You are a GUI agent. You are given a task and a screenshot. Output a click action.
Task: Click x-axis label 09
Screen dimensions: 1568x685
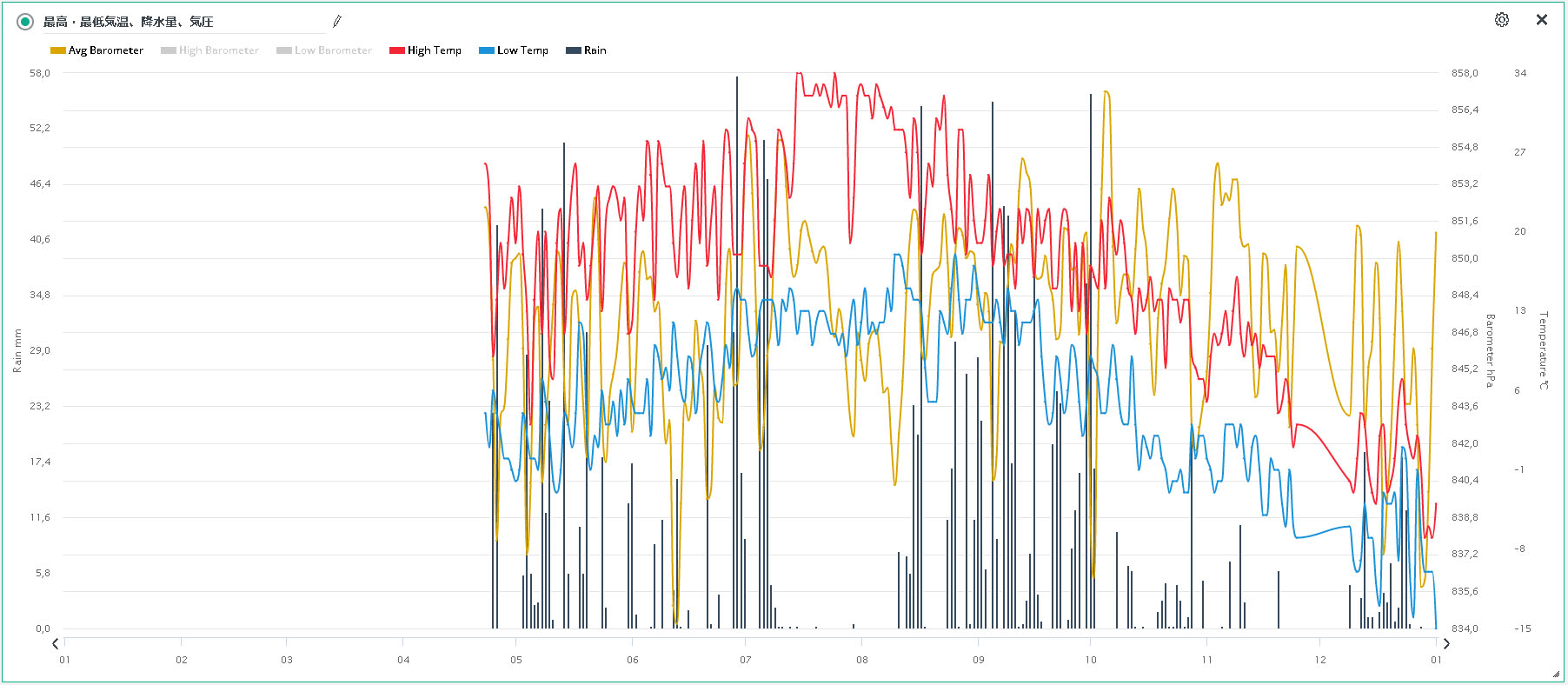pyautogui.click(x=979, y=660)
